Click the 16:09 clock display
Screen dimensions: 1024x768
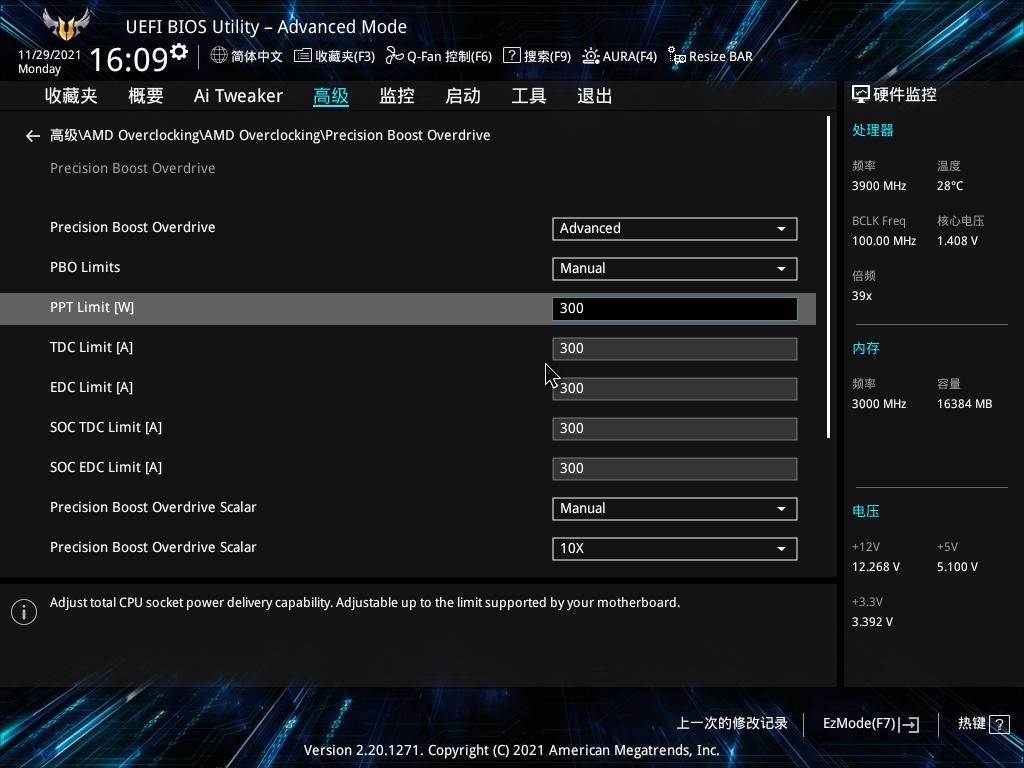click(129, 59)
